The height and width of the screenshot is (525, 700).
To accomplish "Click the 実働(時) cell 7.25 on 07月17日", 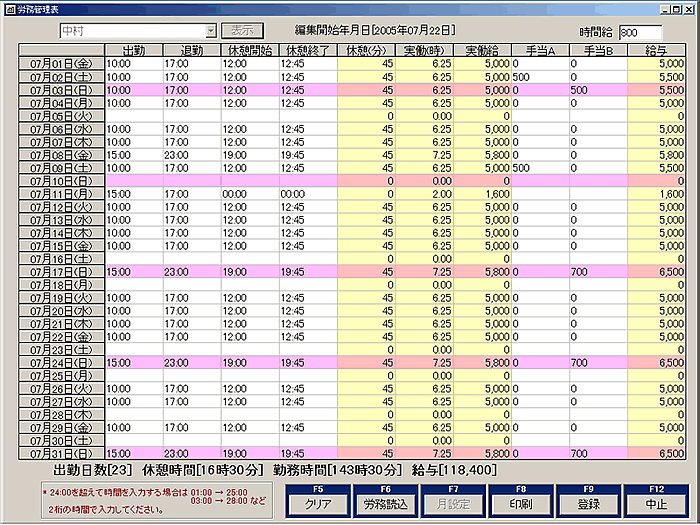I will pos(425,271).
